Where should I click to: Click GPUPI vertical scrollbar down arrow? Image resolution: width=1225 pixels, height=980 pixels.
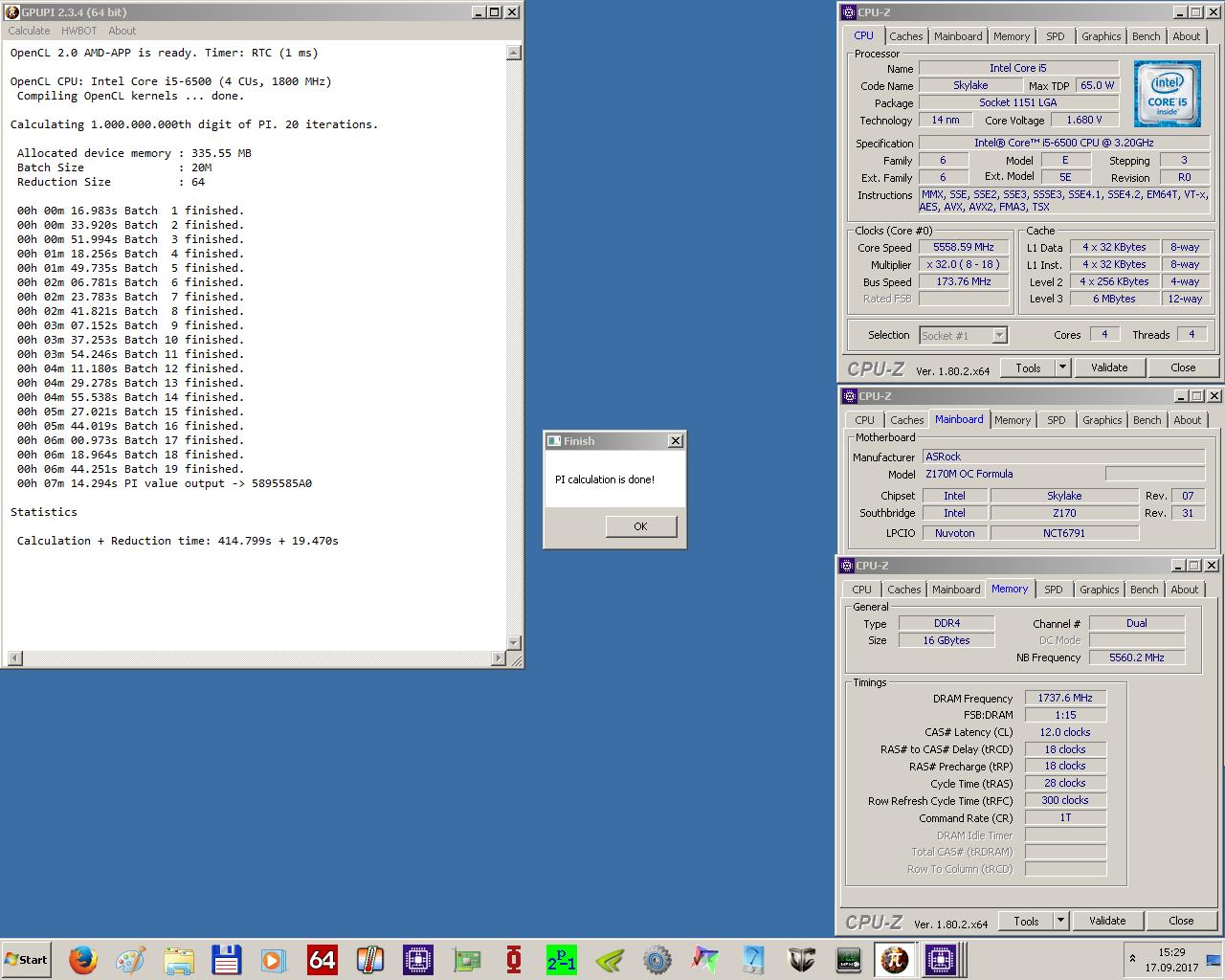(x=514, y=643)
